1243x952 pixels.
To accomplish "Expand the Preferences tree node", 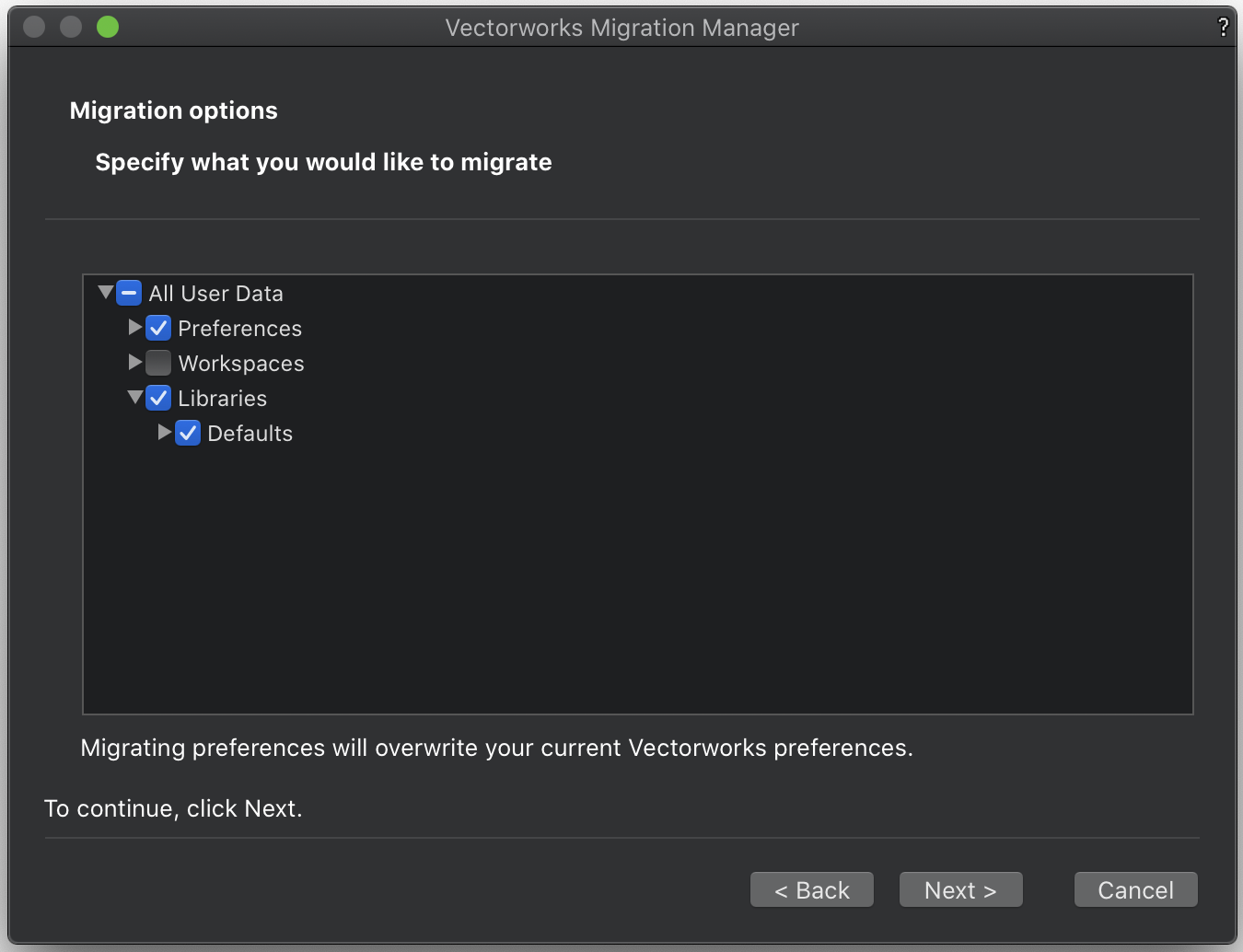I will (135, 328).
